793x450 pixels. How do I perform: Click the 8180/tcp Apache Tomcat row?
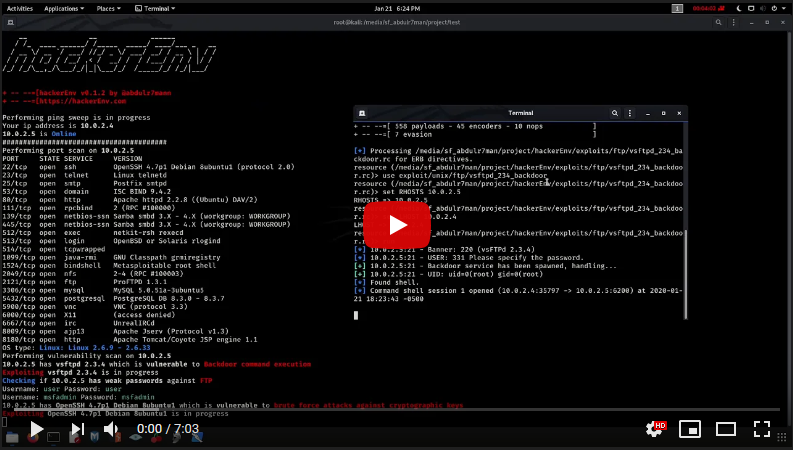[x=129, y=340]
